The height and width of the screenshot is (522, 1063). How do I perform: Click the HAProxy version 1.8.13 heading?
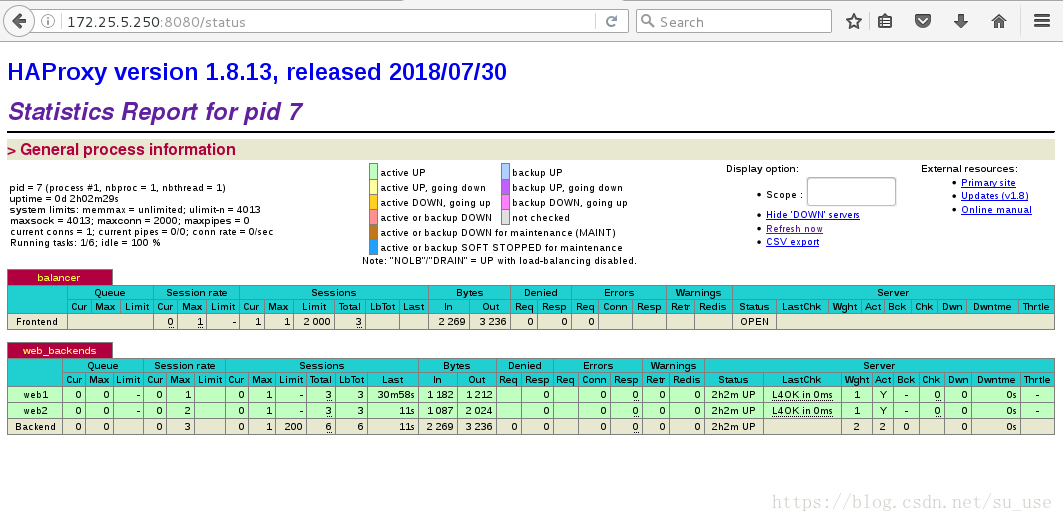257,72
